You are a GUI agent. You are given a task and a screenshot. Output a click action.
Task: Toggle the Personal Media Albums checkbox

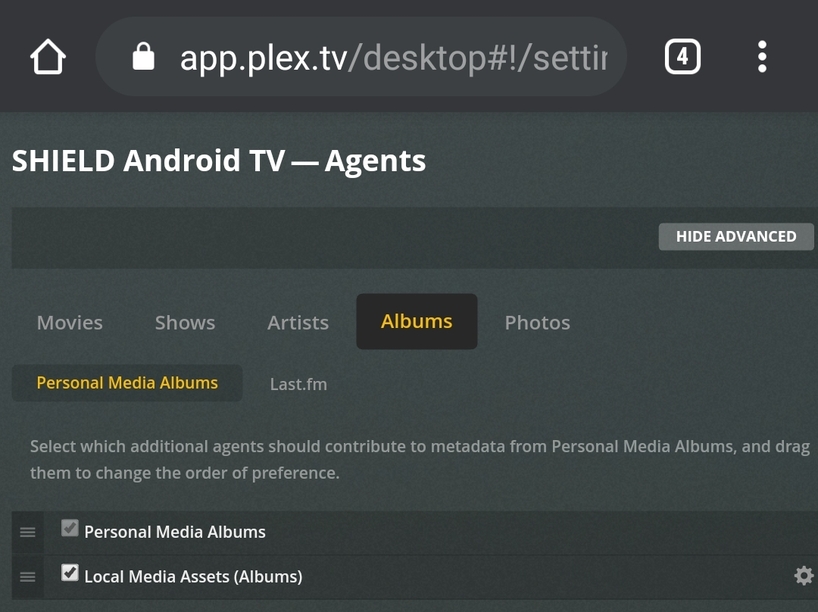click(x=70, y=529)
